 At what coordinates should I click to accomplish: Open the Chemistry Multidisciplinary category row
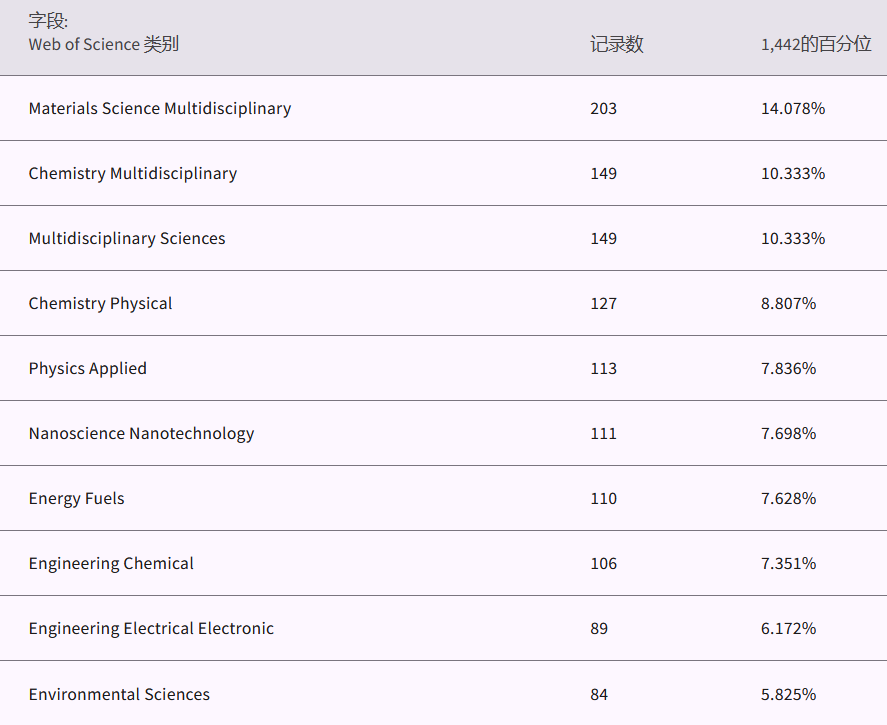pos(133,173)
